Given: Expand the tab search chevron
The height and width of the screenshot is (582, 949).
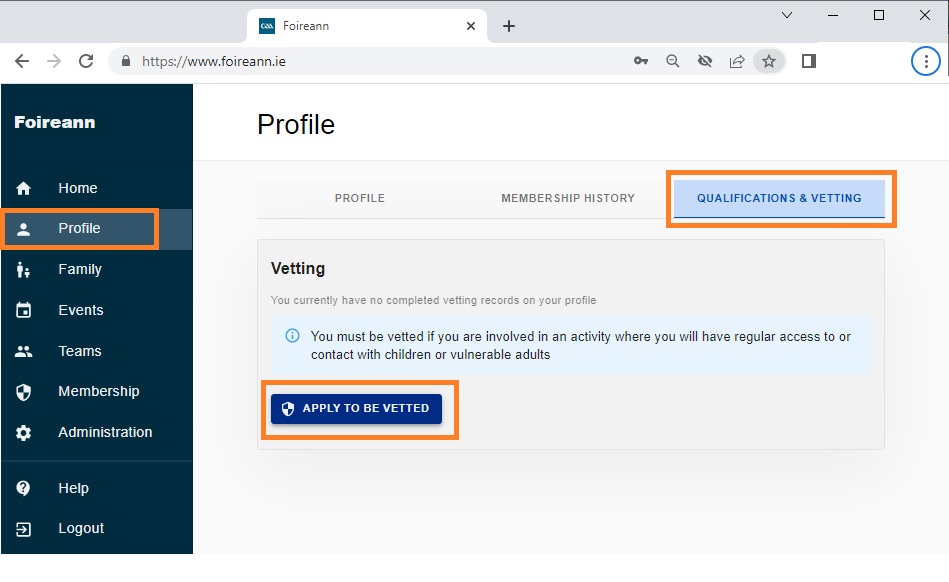Looking at the screenshot, I should coord(787,15).
